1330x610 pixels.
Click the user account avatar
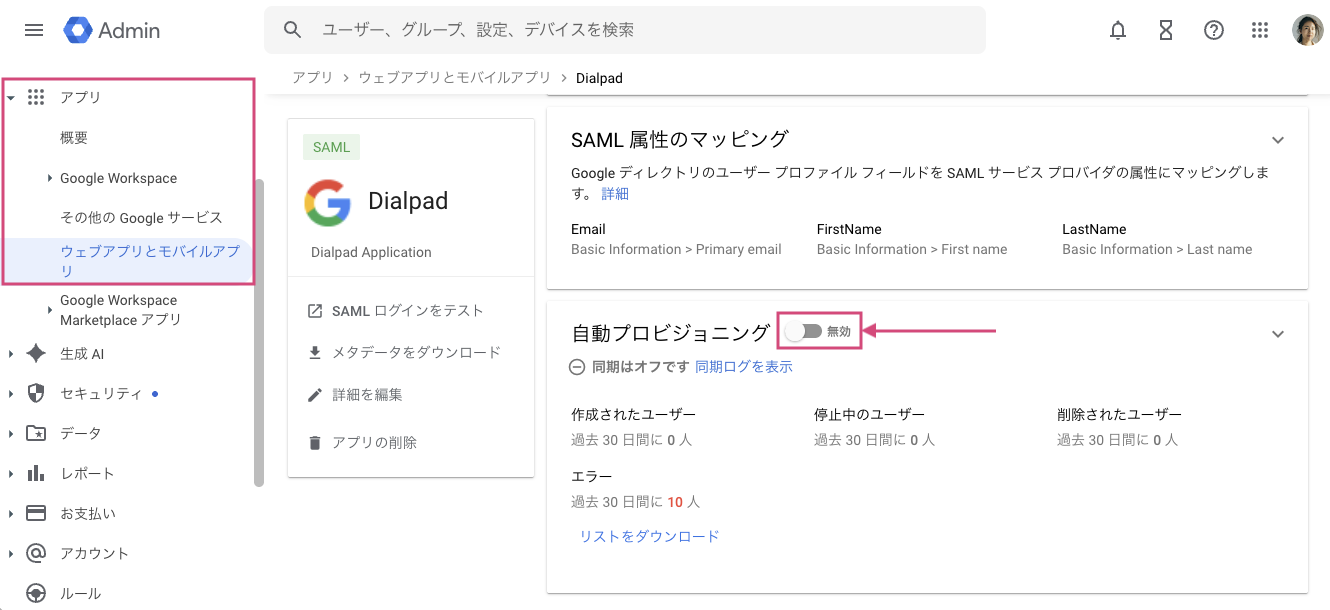[x=1307, y=30]
